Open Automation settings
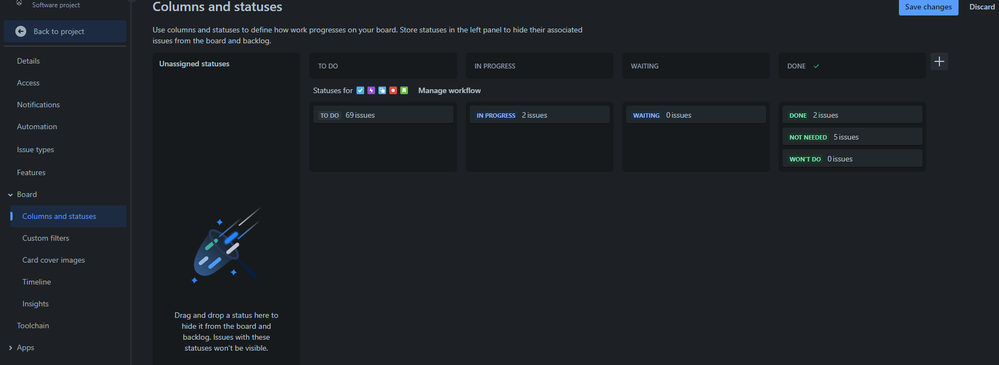Viewport: 999px width, 365px height. (x=37, y=127)
